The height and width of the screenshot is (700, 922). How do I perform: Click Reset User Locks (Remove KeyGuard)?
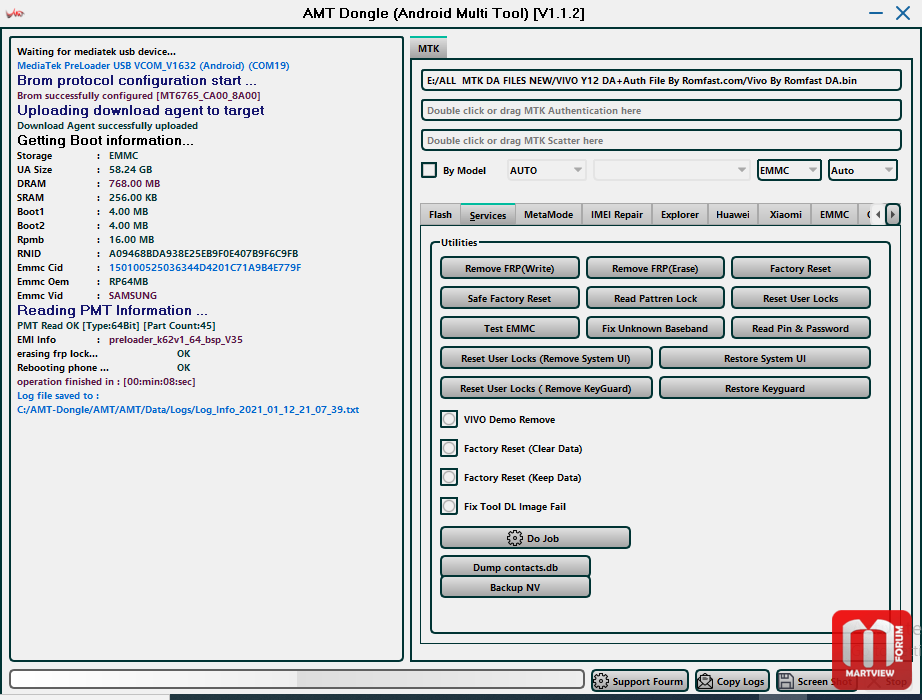coord(546,388)
